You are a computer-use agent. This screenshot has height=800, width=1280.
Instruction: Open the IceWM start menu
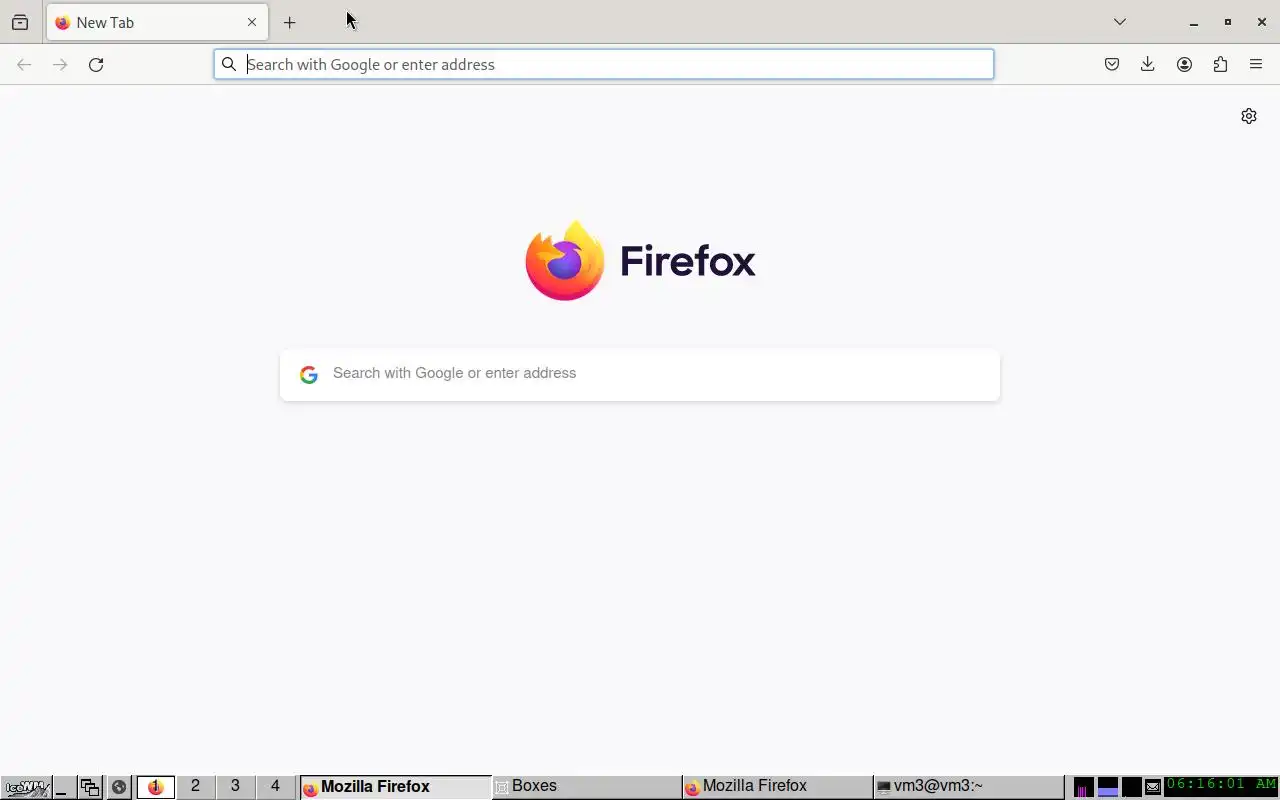point(26,787)
